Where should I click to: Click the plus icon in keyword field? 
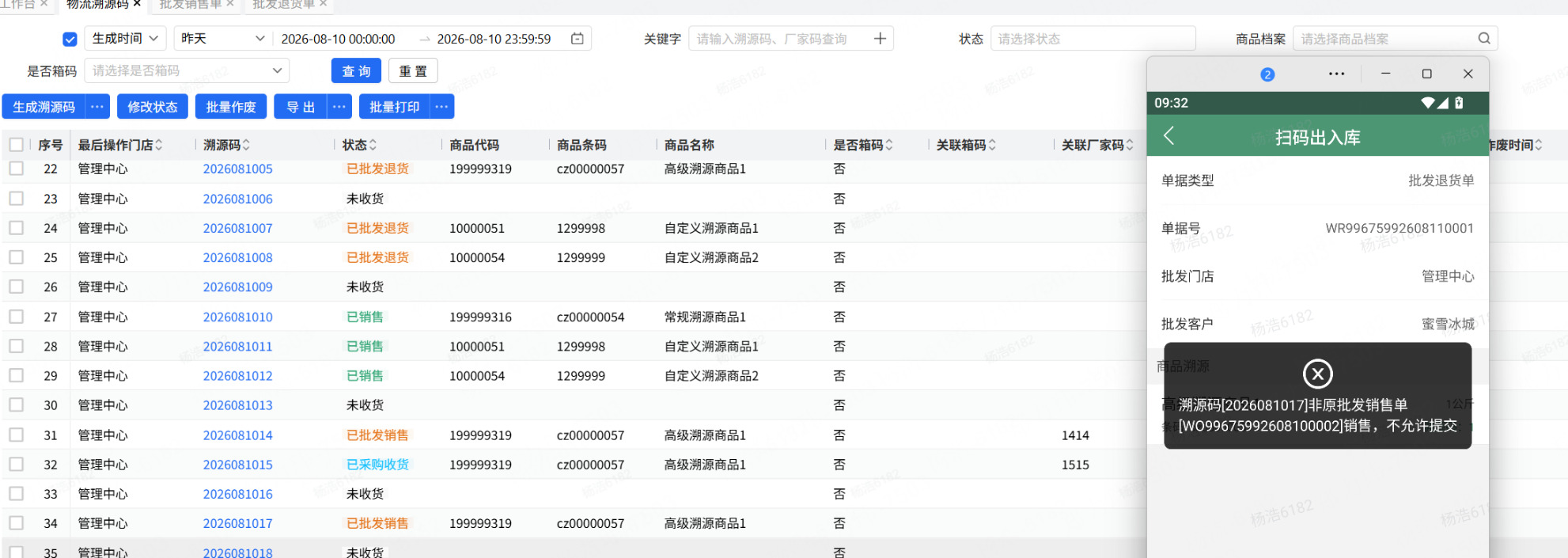880,39
